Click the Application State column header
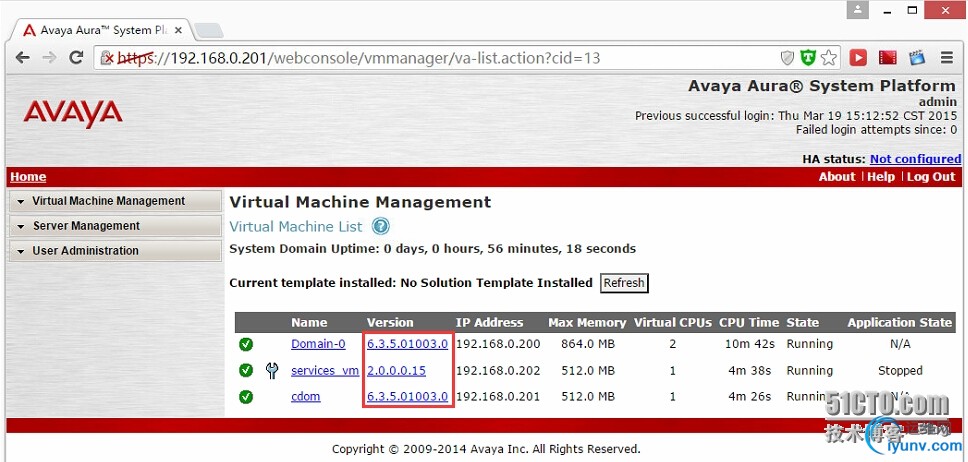Image resolution: width=968 pixels, height=462 pixels. click(899, 322)
